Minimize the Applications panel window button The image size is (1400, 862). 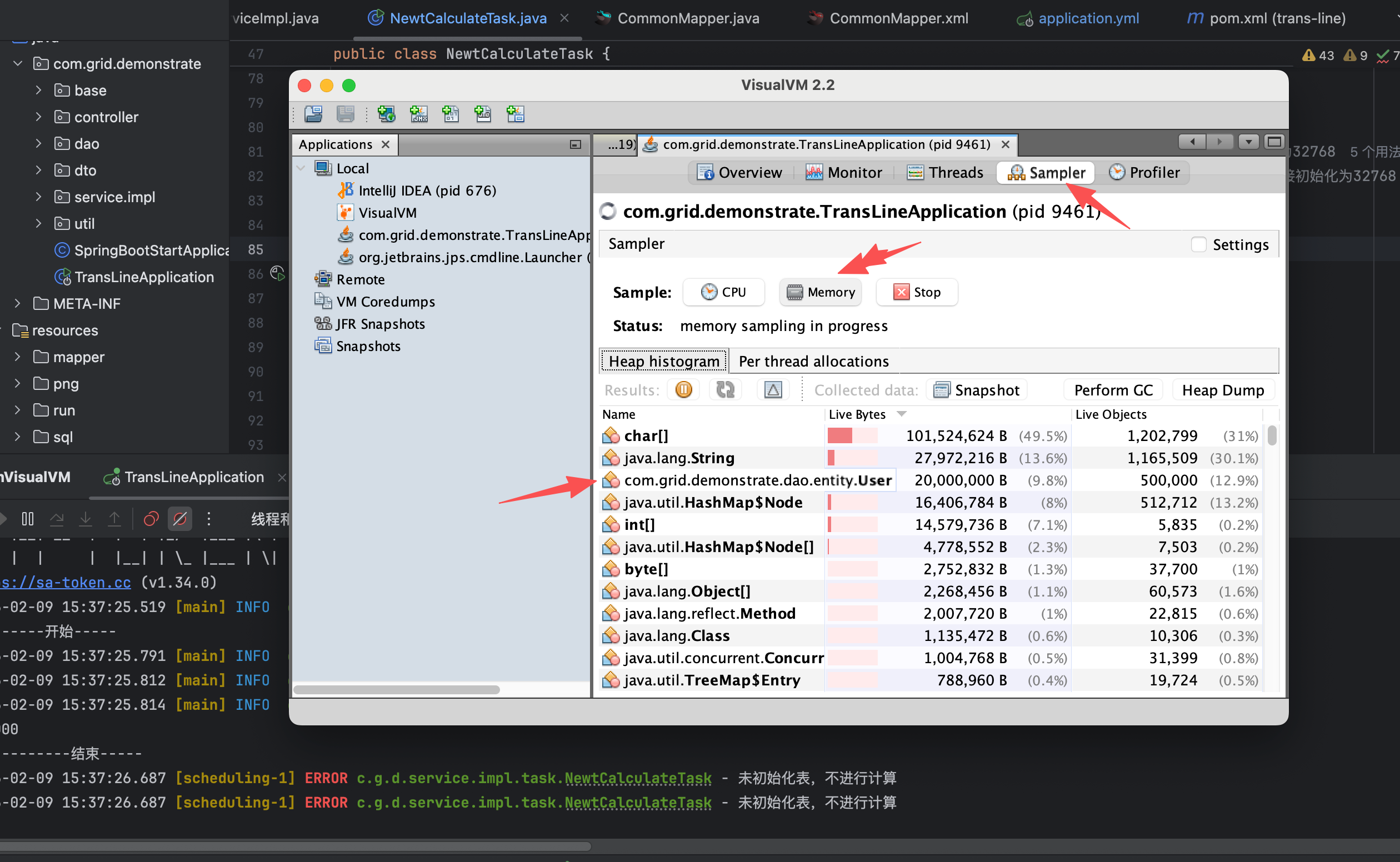click(575, 145)
